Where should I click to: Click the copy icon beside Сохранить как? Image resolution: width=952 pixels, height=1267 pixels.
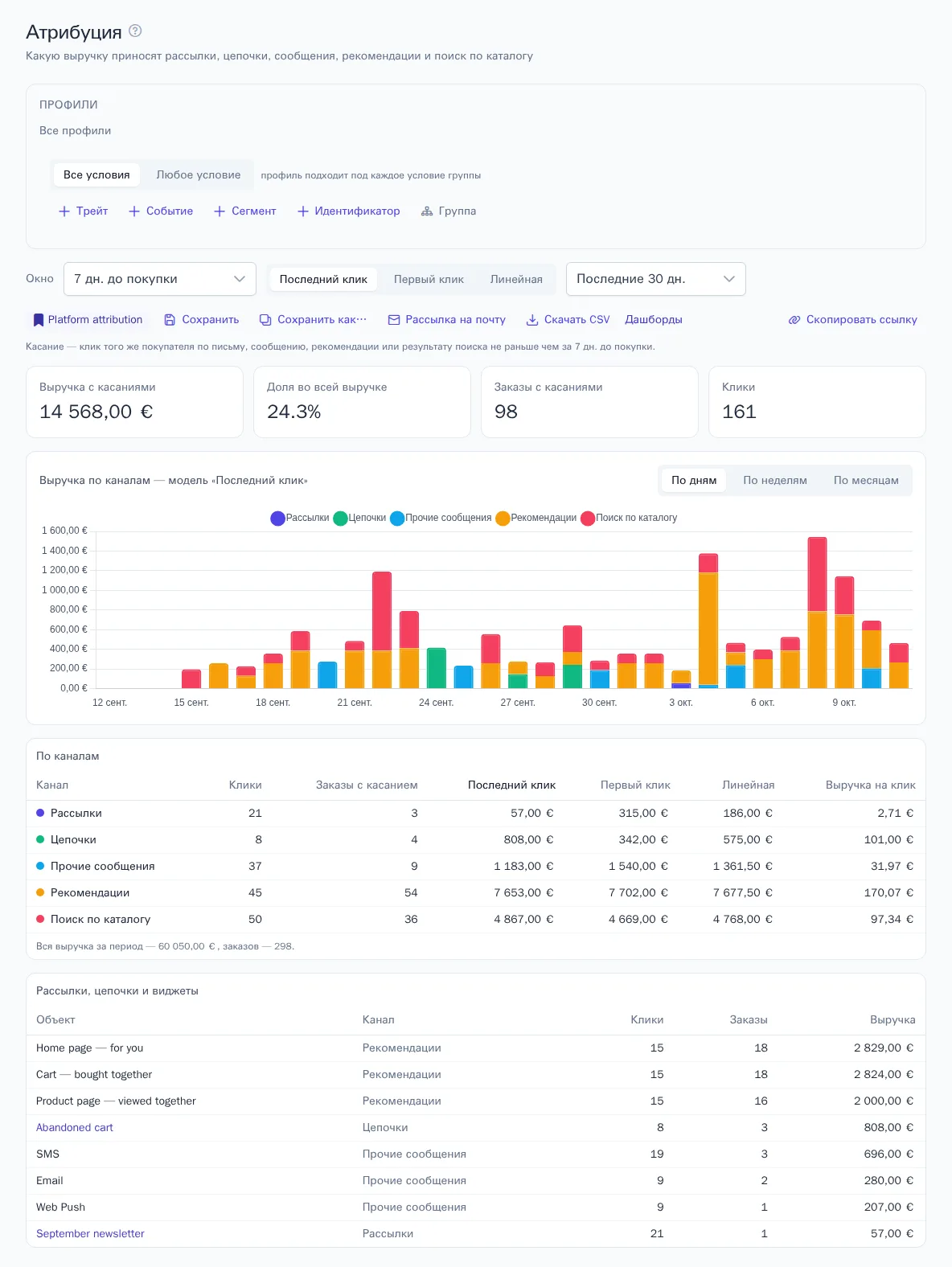(x=265, y=320)
